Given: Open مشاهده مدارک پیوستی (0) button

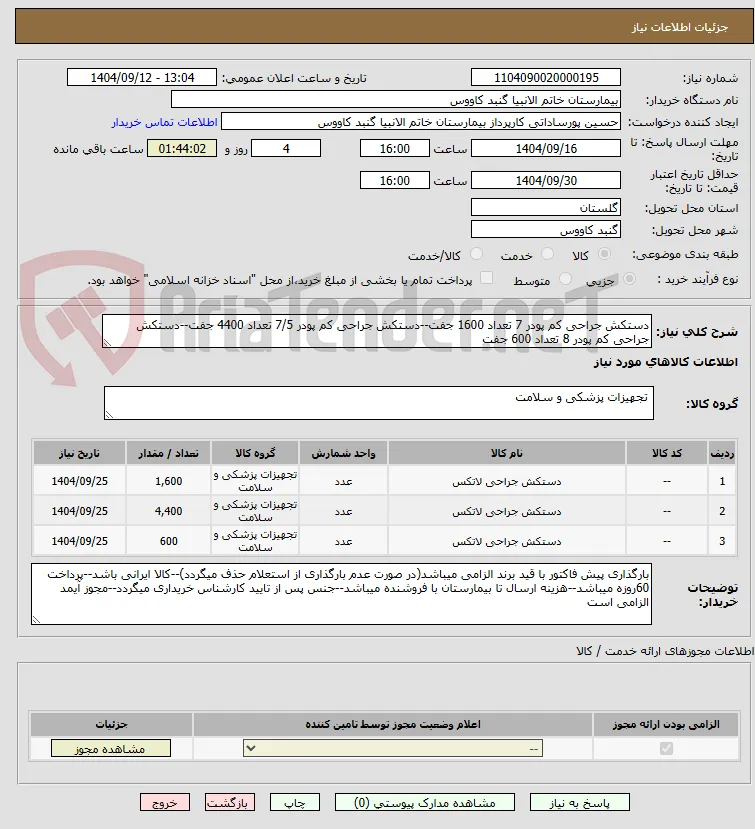Looking at the screenshot, I should [425, 803].
